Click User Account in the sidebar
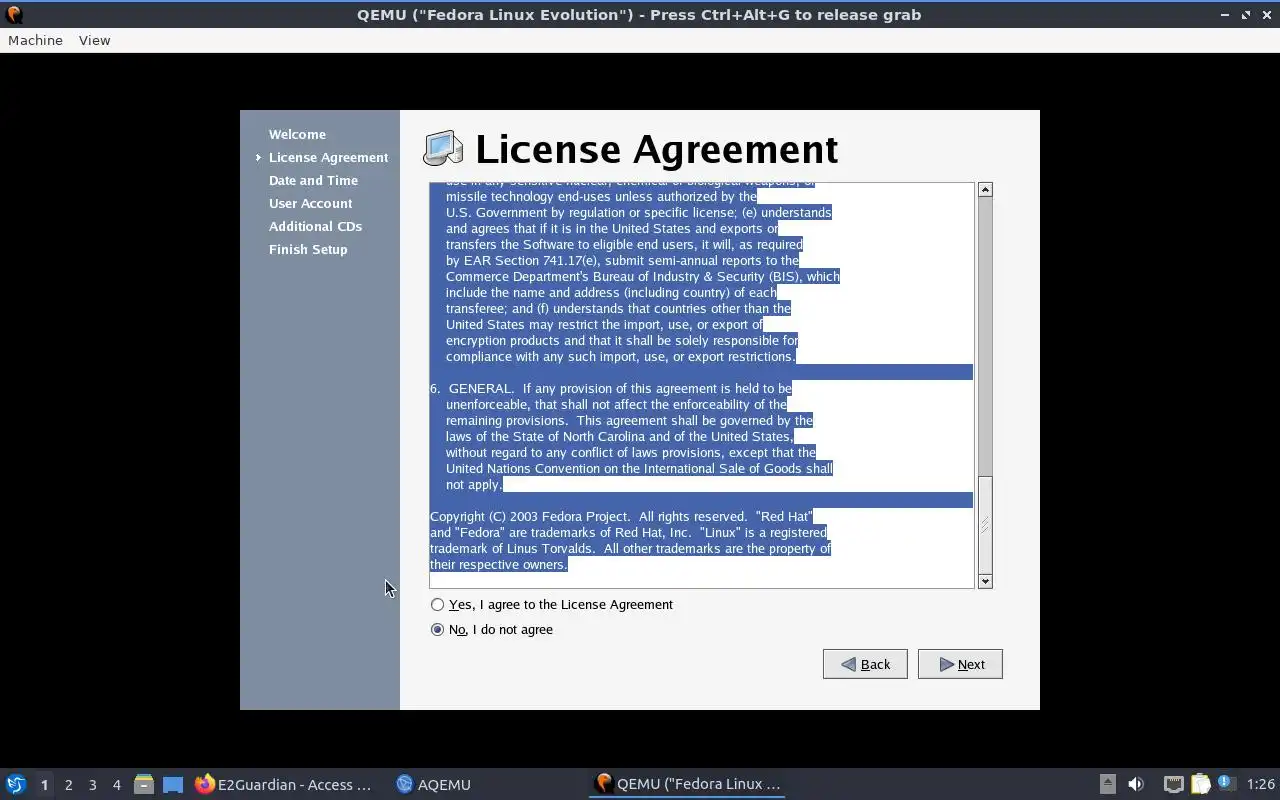Viewport: 1280px width, 800px height. [310, 203]
